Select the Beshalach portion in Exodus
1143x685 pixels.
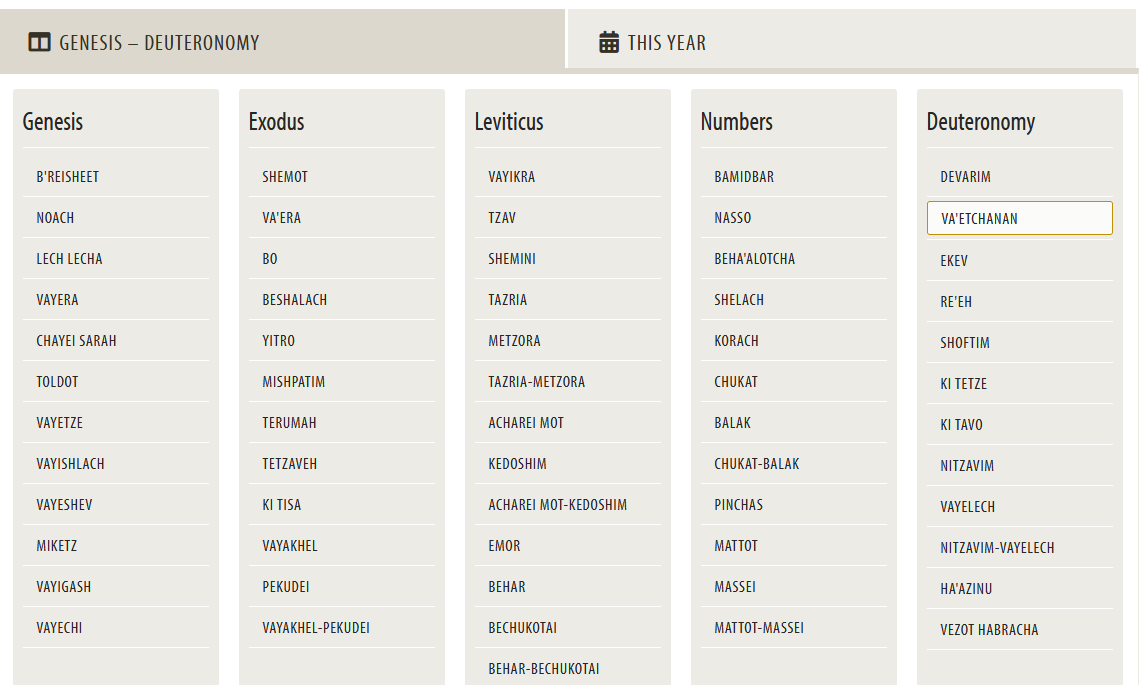point(295,300)
